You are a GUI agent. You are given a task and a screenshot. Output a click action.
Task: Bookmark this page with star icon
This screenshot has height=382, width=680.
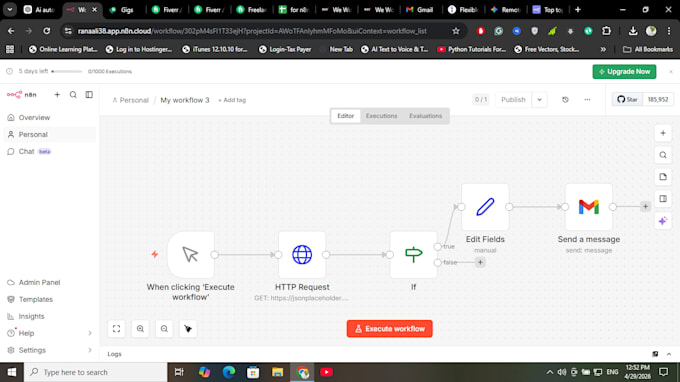click(x=456, y=31)
